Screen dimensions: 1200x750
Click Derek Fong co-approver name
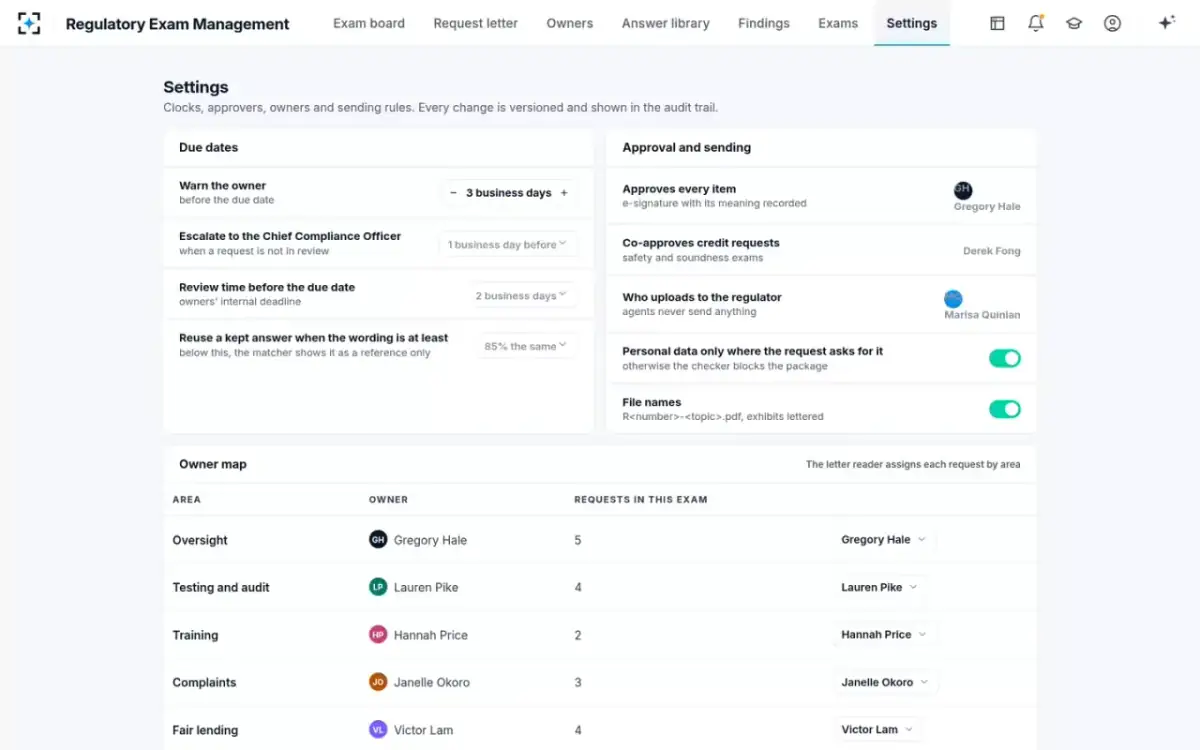click(992, 251)
